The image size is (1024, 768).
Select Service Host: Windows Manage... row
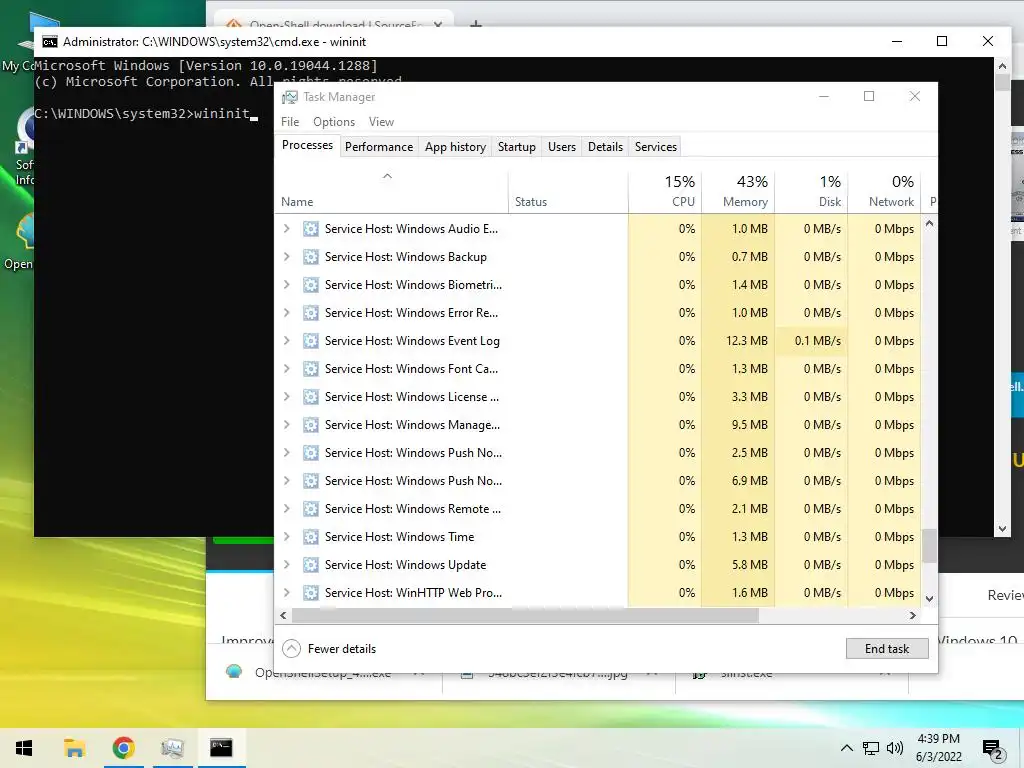(x=598, y=424)
